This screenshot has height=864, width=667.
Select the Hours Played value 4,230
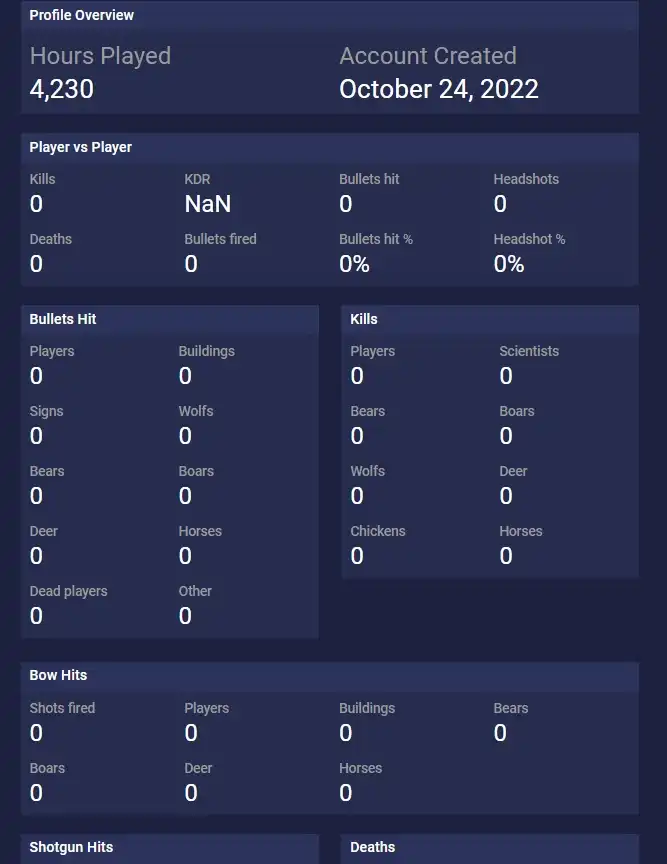click(62, 89)
